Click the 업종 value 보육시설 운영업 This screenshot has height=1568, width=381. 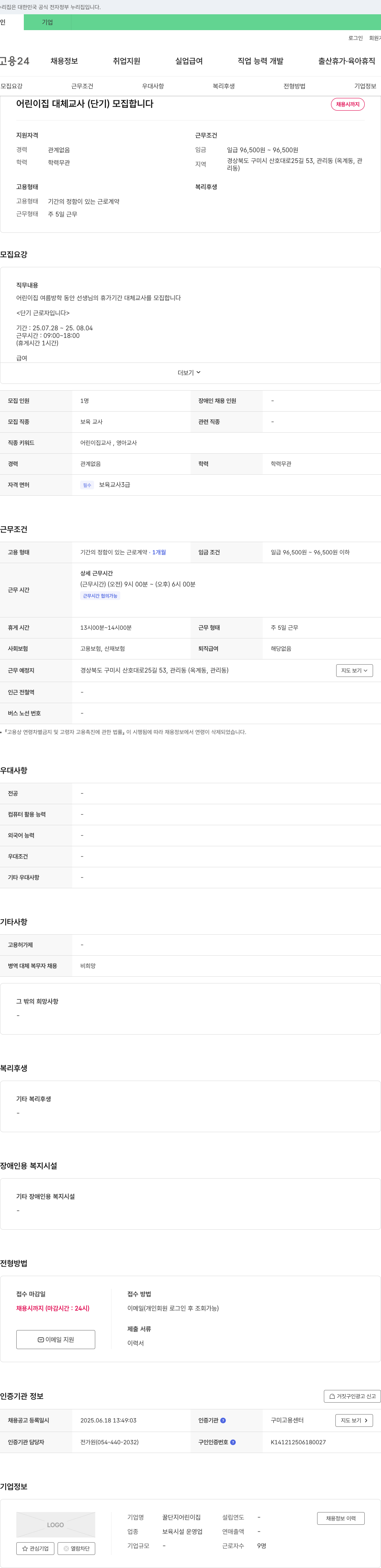[x=182, y=1532]
